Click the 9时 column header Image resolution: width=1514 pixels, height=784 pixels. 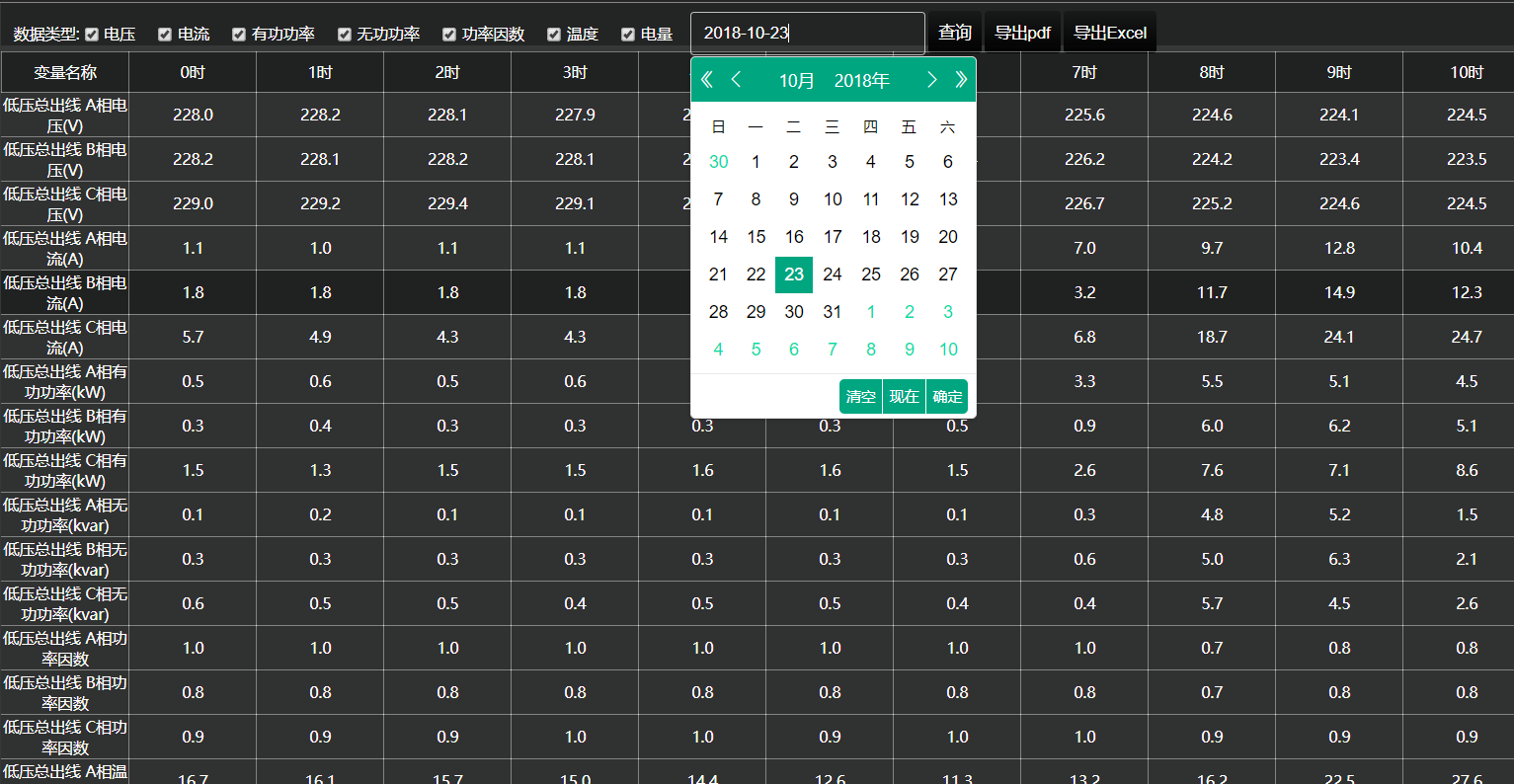pos(1339,72)
